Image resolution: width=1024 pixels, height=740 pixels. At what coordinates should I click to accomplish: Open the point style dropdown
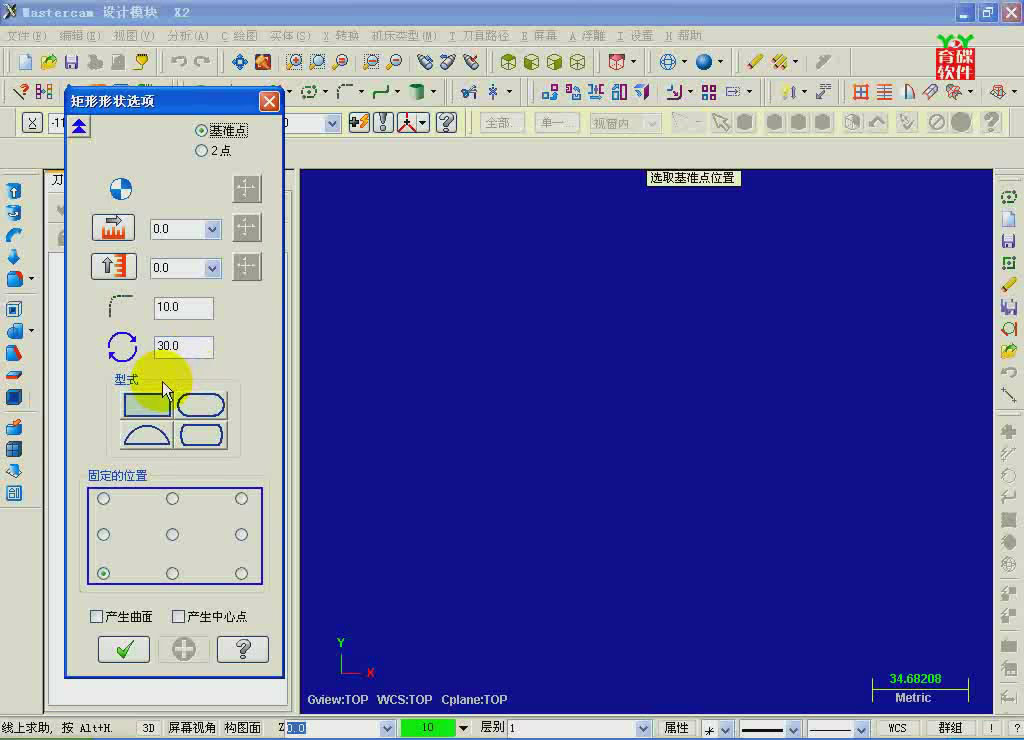(726, 729)
